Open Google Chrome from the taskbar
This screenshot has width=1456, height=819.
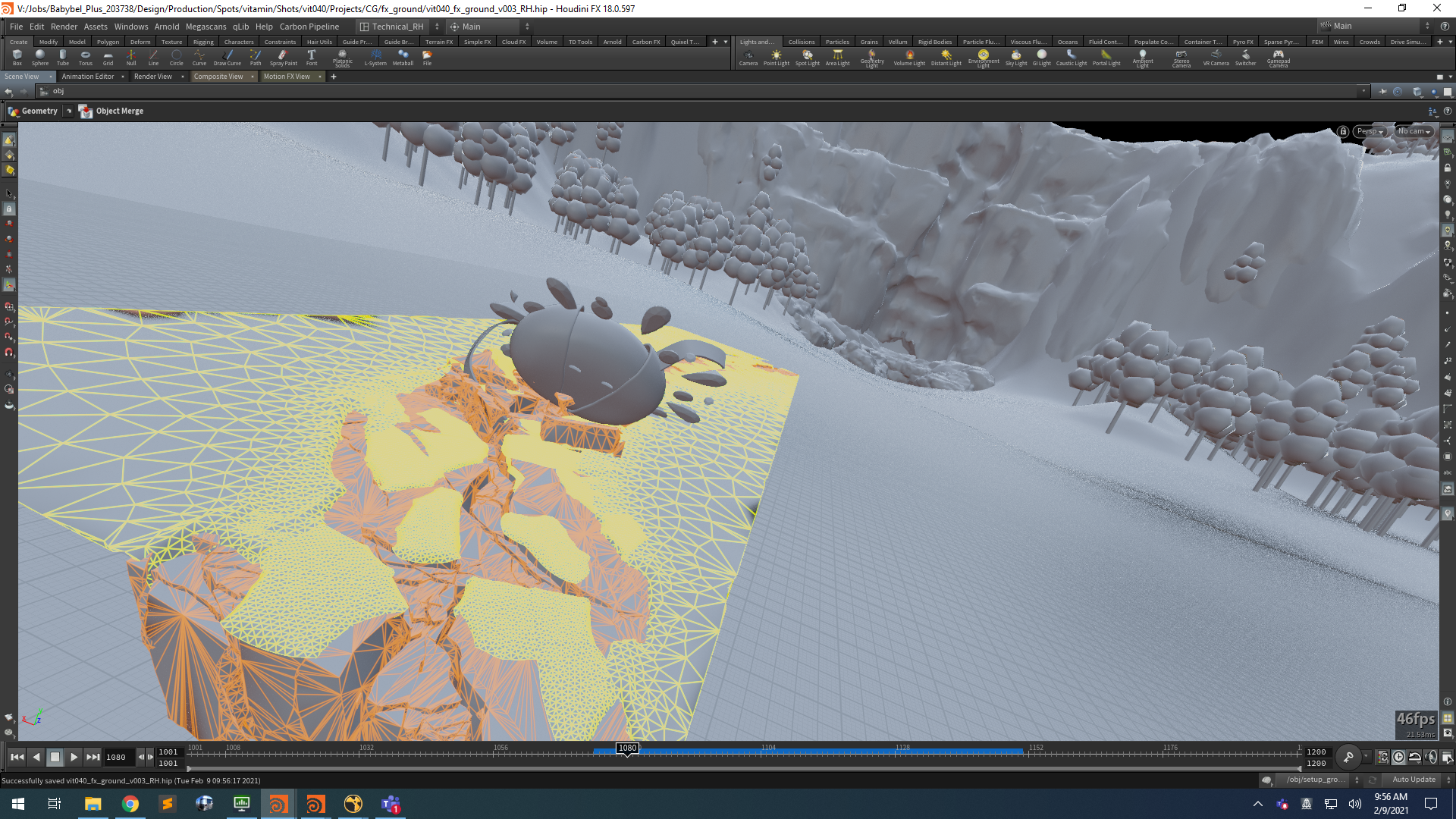(x=130, y=804)
